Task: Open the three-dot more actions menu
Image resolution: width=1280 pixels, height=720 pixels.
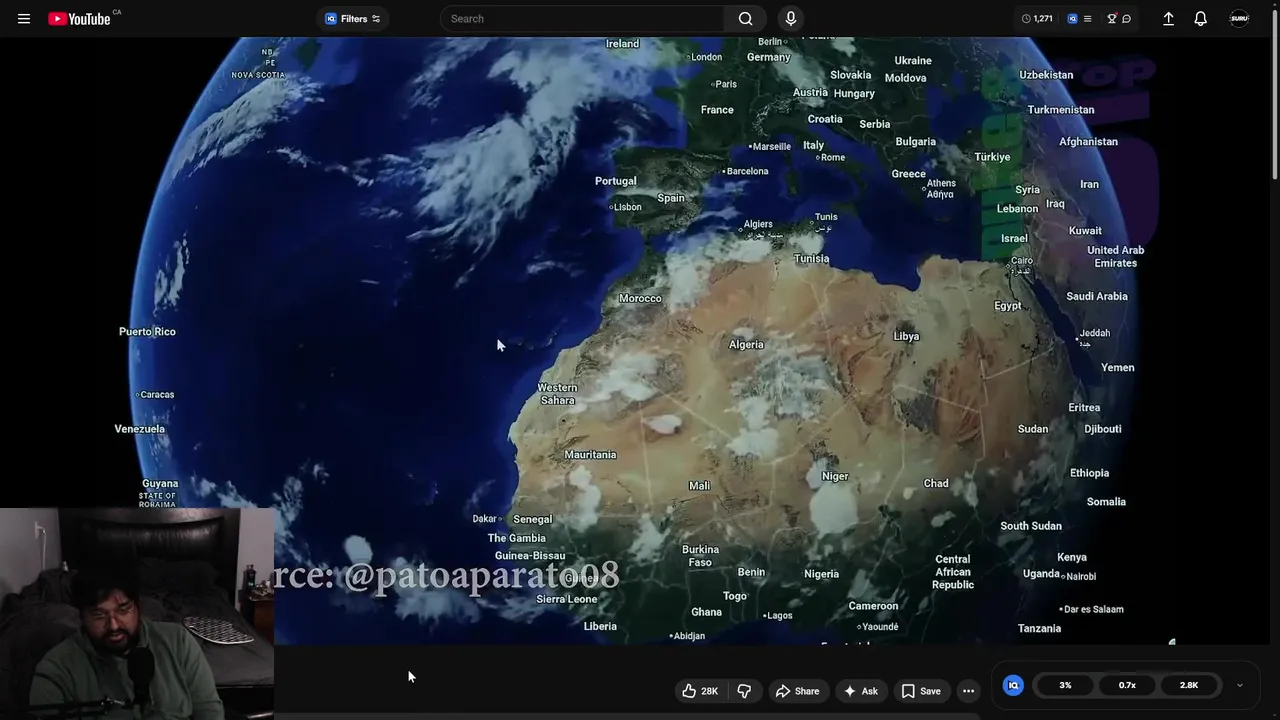Action: (968, 691)
